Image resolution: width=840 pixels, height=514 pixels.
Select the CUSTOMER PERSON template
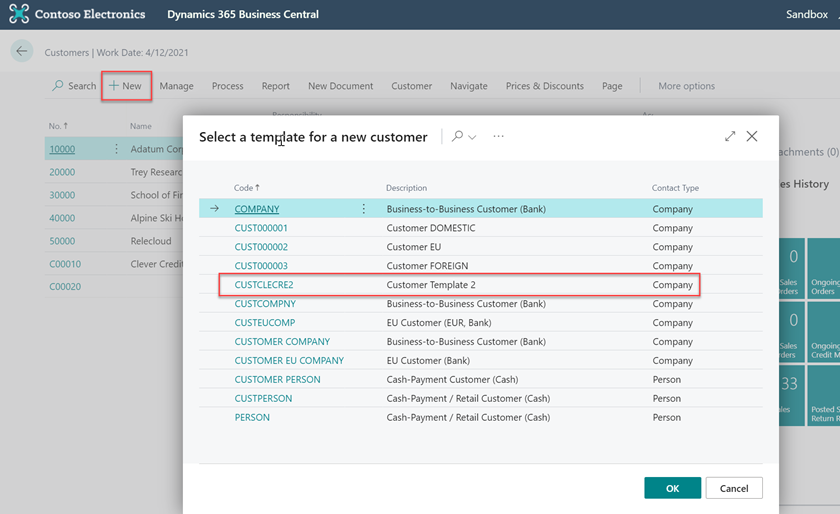tap(278, 379)
